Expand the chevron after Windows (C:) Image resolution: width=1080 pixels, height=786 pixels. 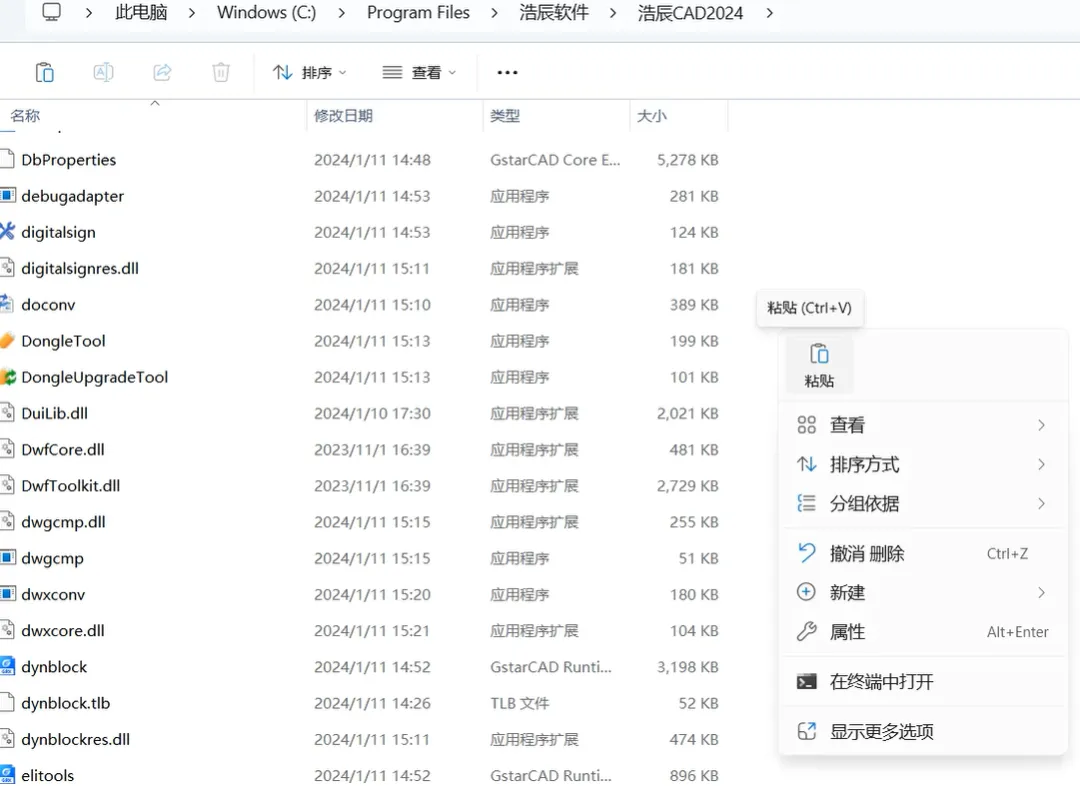[x=342, y=13]
